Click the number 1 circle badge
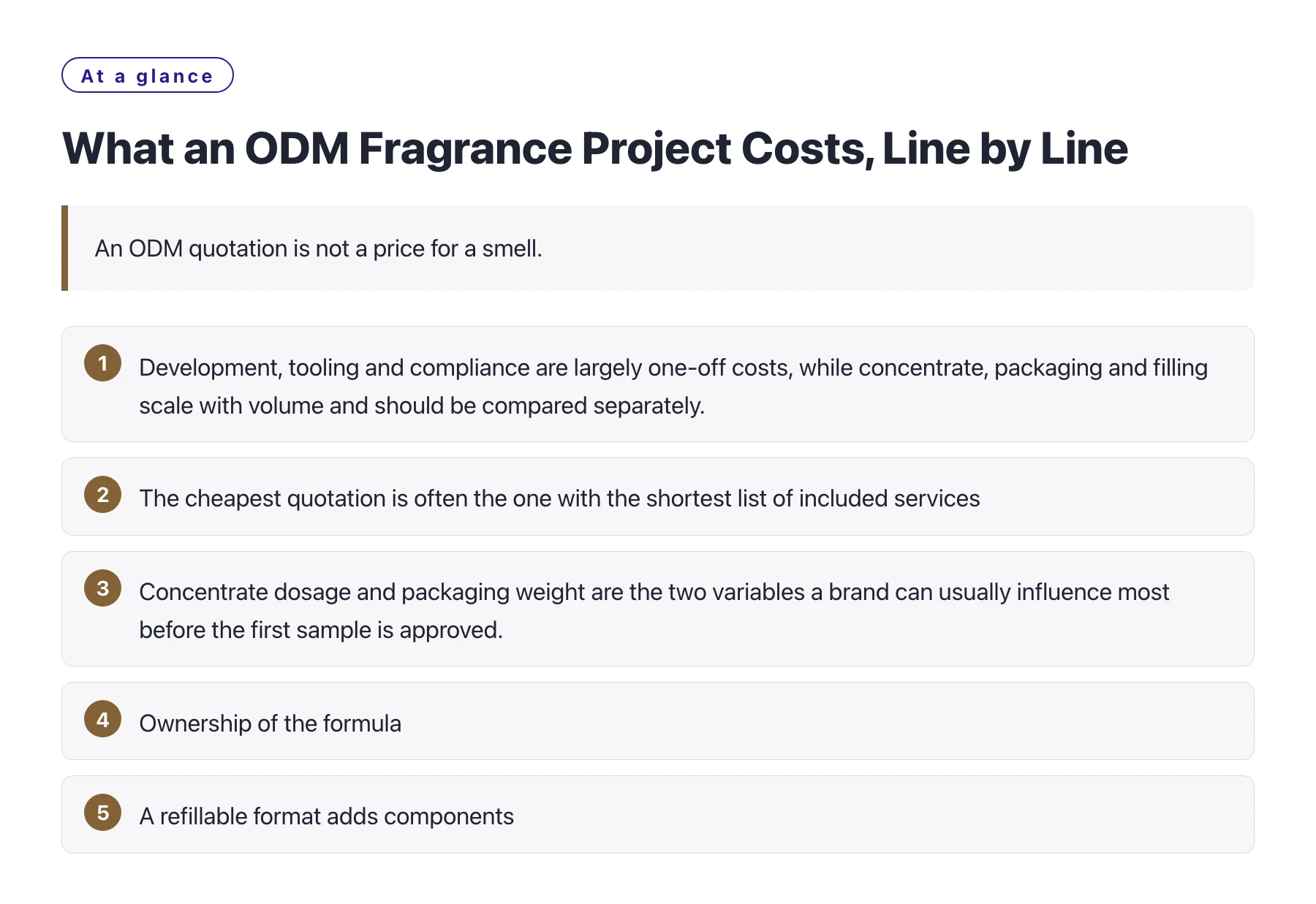 102,363
